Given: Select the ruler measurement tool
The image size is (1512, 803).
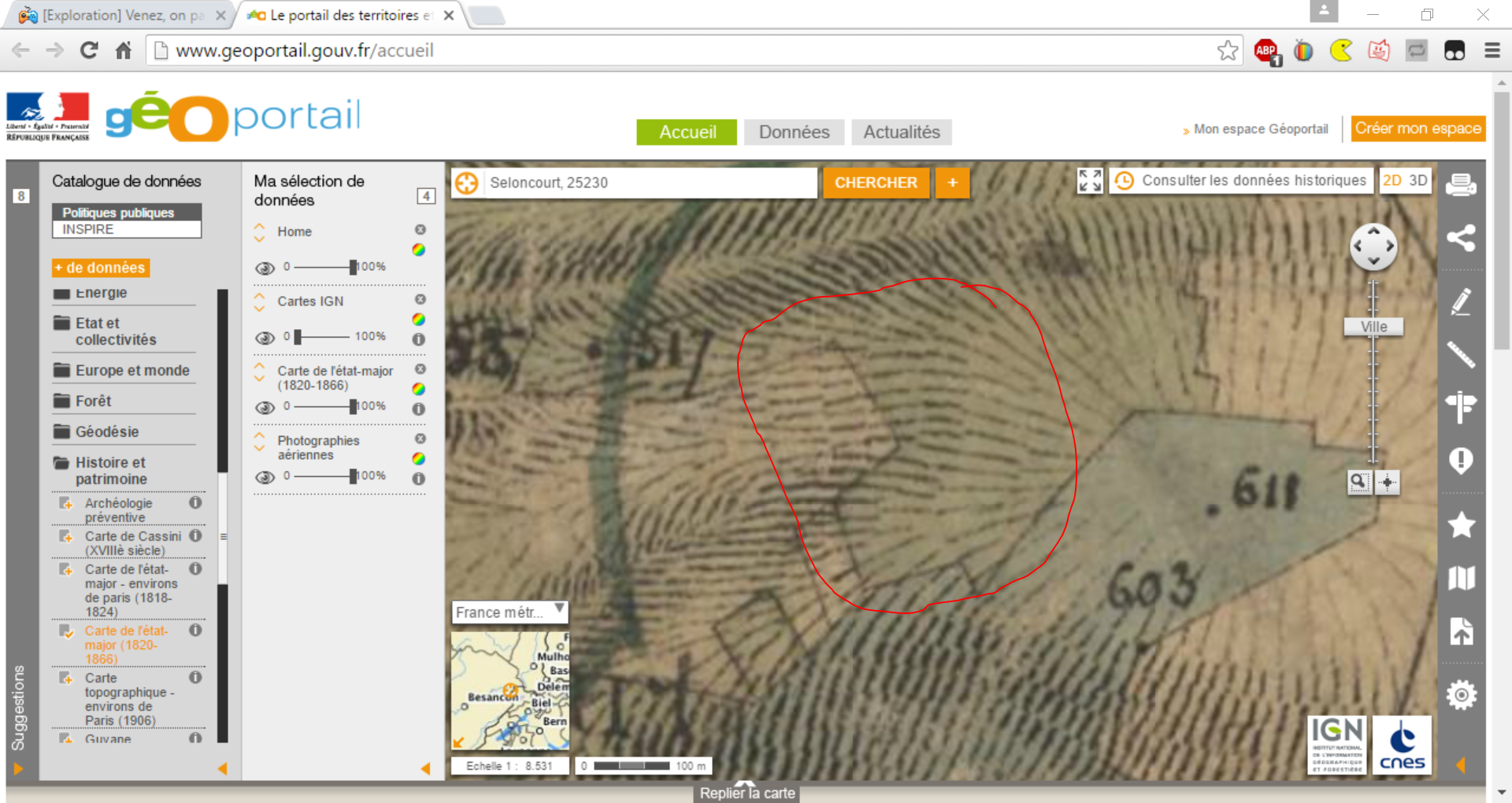Looking at the screenshot, I should 1461,354.
